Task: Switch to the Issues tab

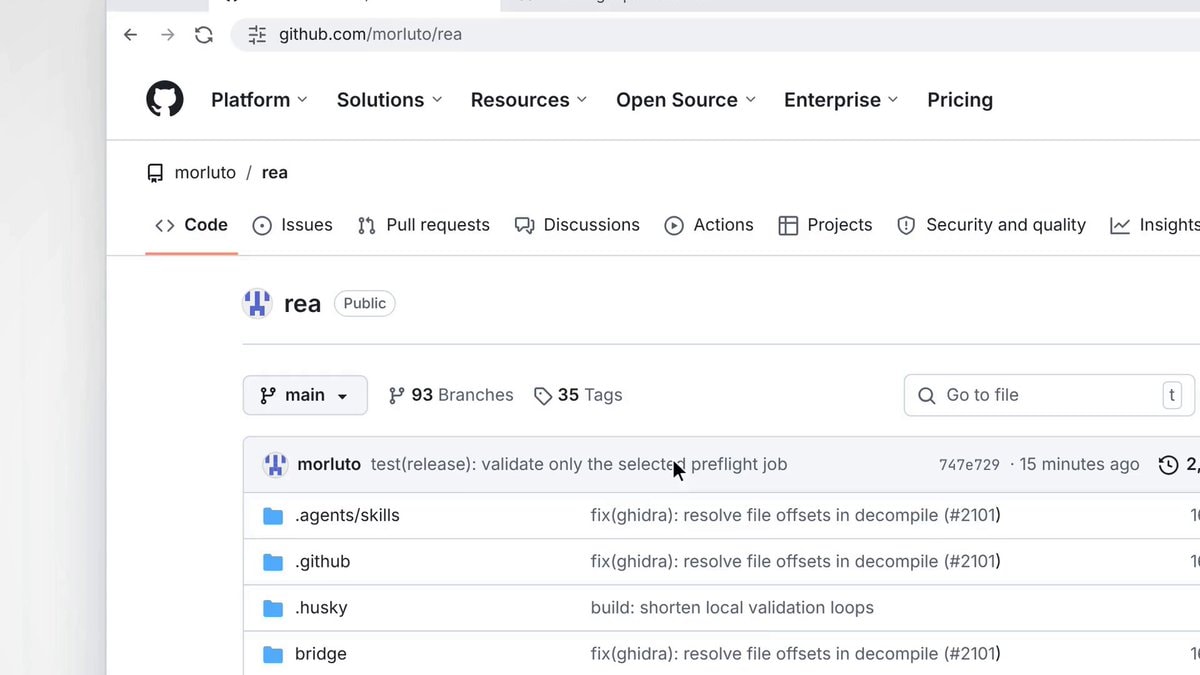Action: coord(292,225)
